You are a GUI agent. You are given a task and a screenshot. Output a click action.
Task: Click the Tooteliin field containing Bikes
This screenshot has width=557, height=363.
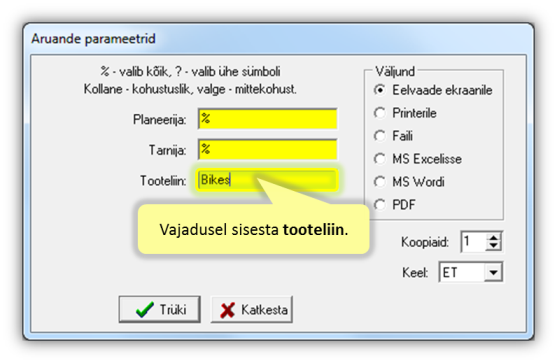point(267,180)
